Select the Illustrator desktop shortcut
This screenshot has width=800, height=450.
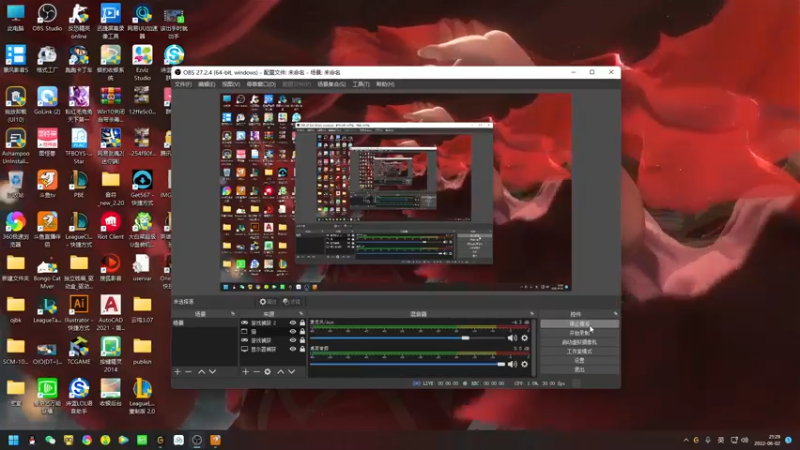pyautogui.click(x=79, y=313)
